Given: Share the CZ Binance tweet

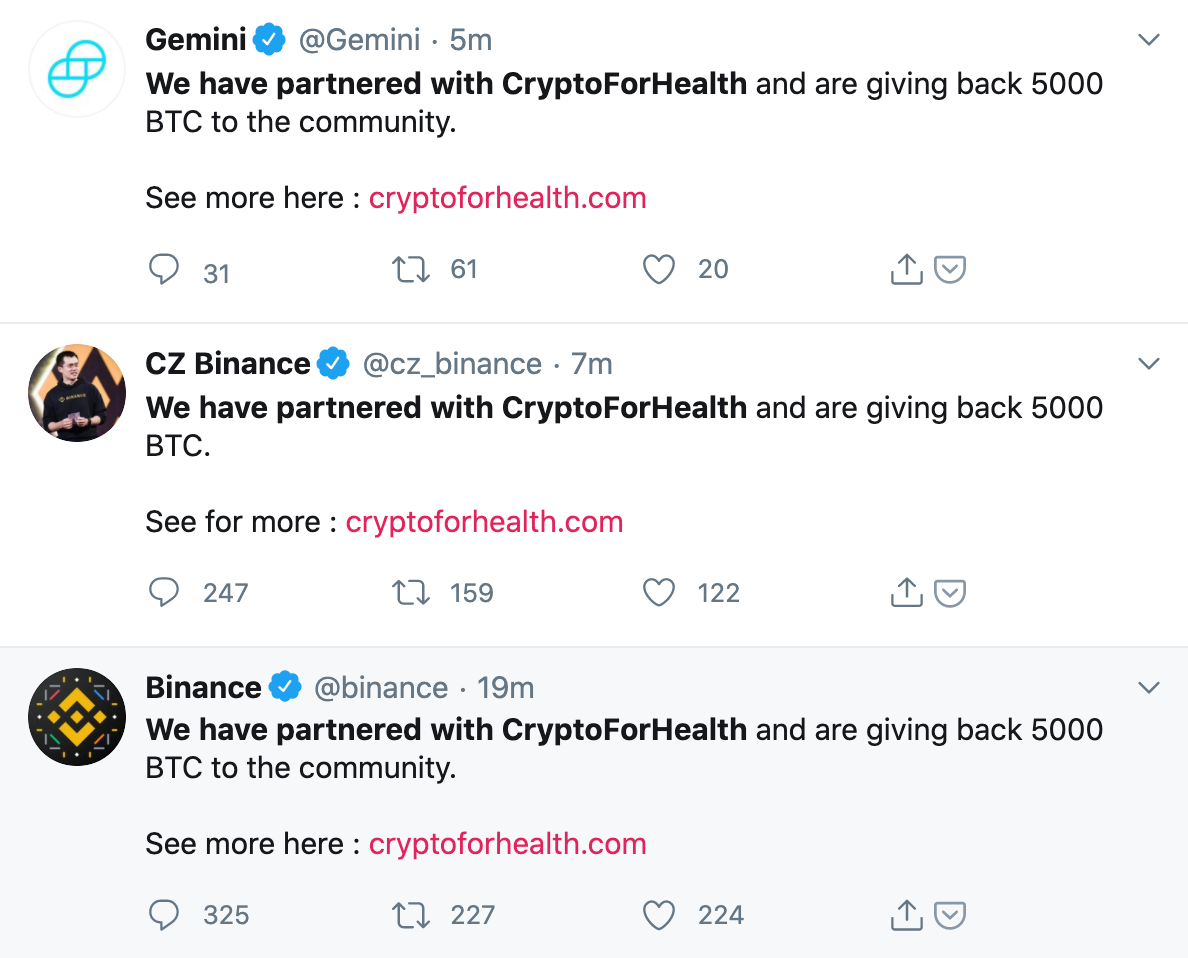Looking at the screenshot, I should [x=905, y=593].
